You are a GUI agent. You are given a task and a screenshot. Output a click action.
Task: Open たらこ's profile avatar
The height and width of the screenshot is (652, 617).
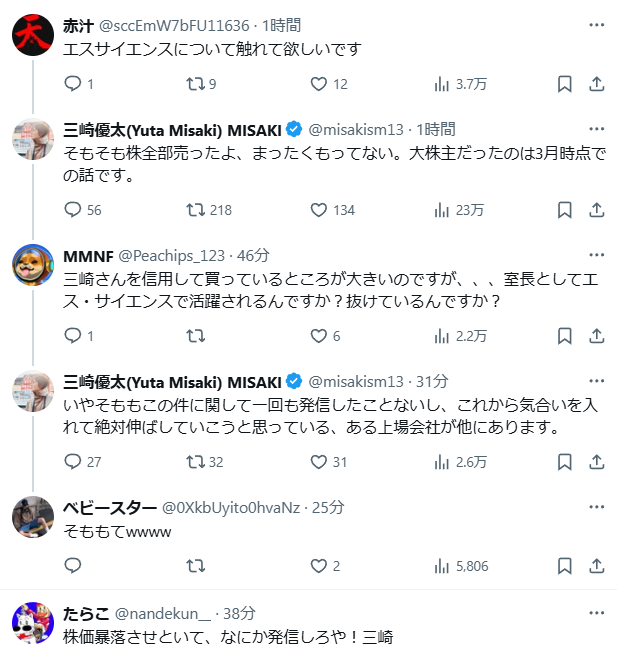tap(33, 625)
